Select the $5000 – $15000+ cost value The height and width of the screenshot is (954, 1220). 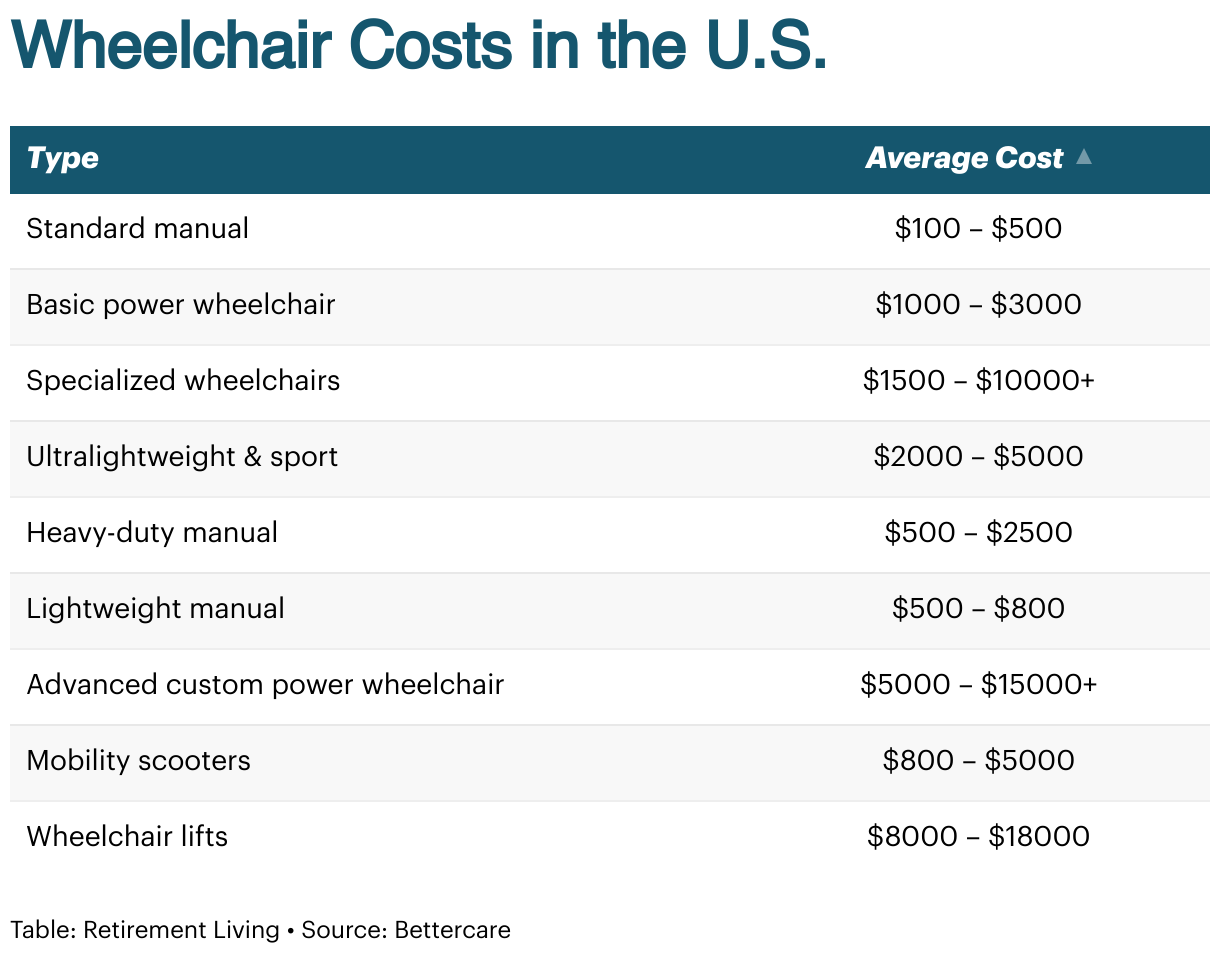978,685
